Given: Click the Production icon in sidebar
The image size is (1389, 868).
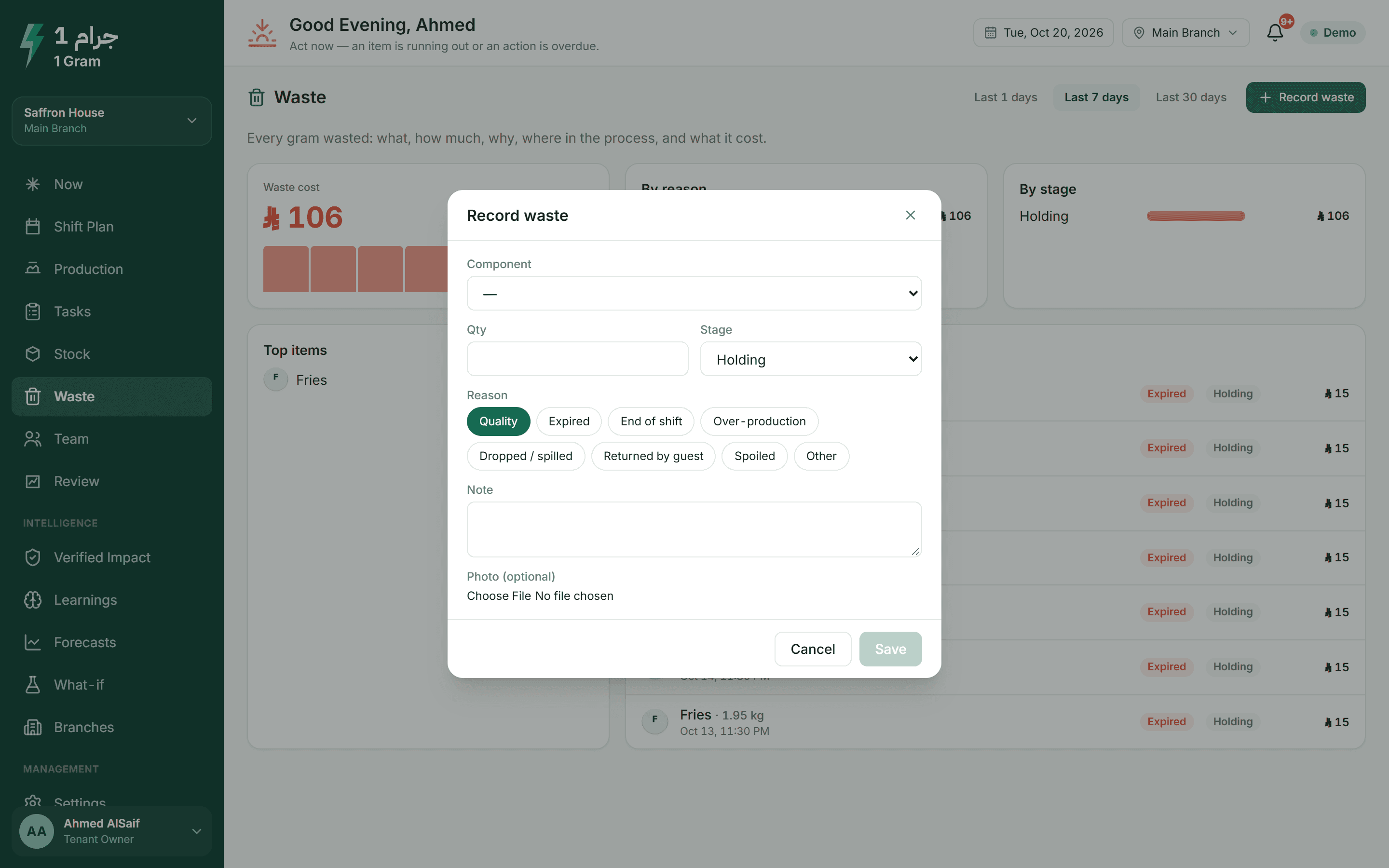Looking at the screenshot, I should pyautogui.click(x=33, y=269).
